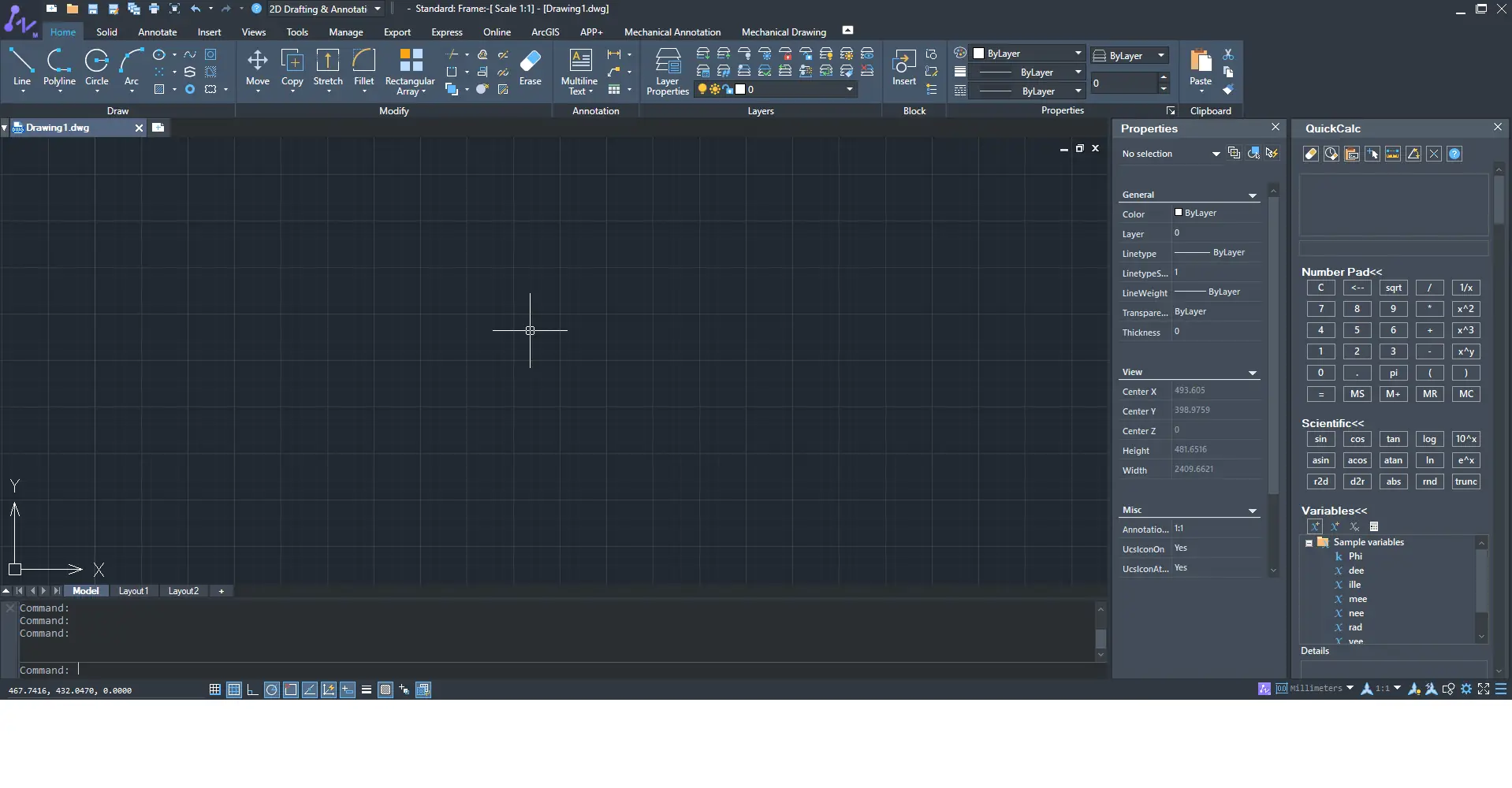Toggle lineweight display in status bar

(367, 689)
